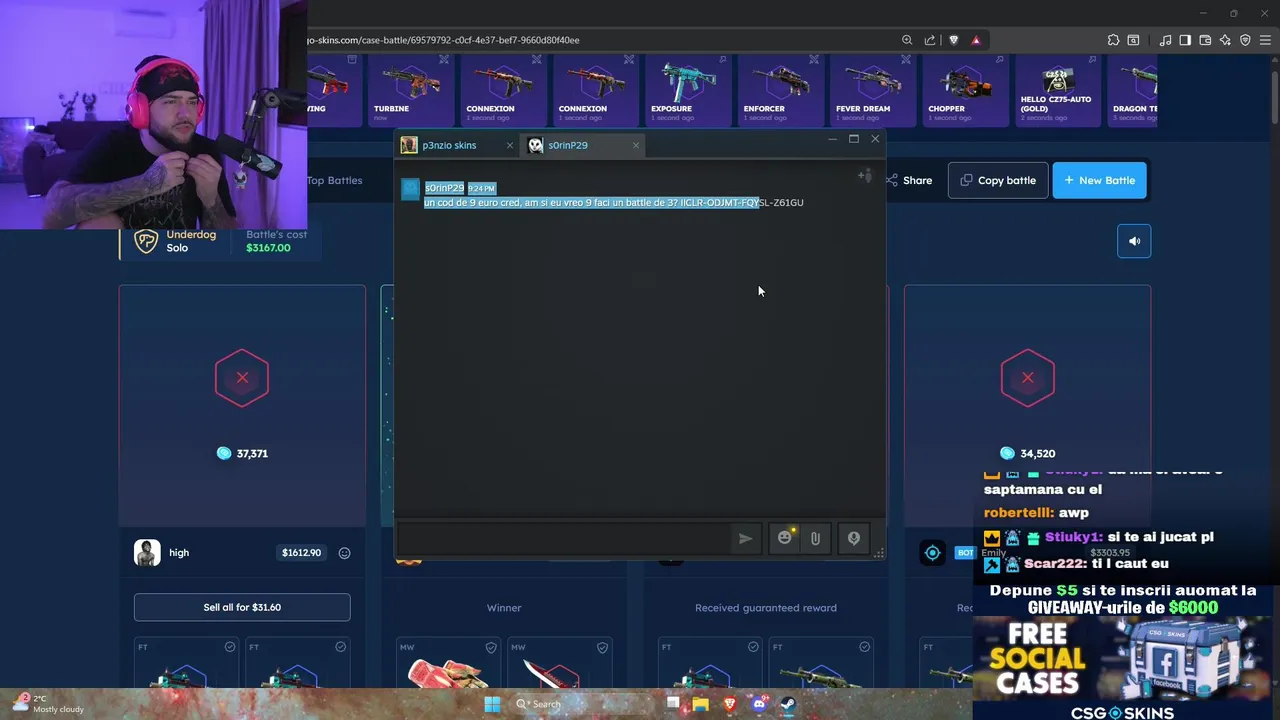The height and width of the screenshot is (720, 1280).
Task: Sell all items for $31.60
Action: 242,607
